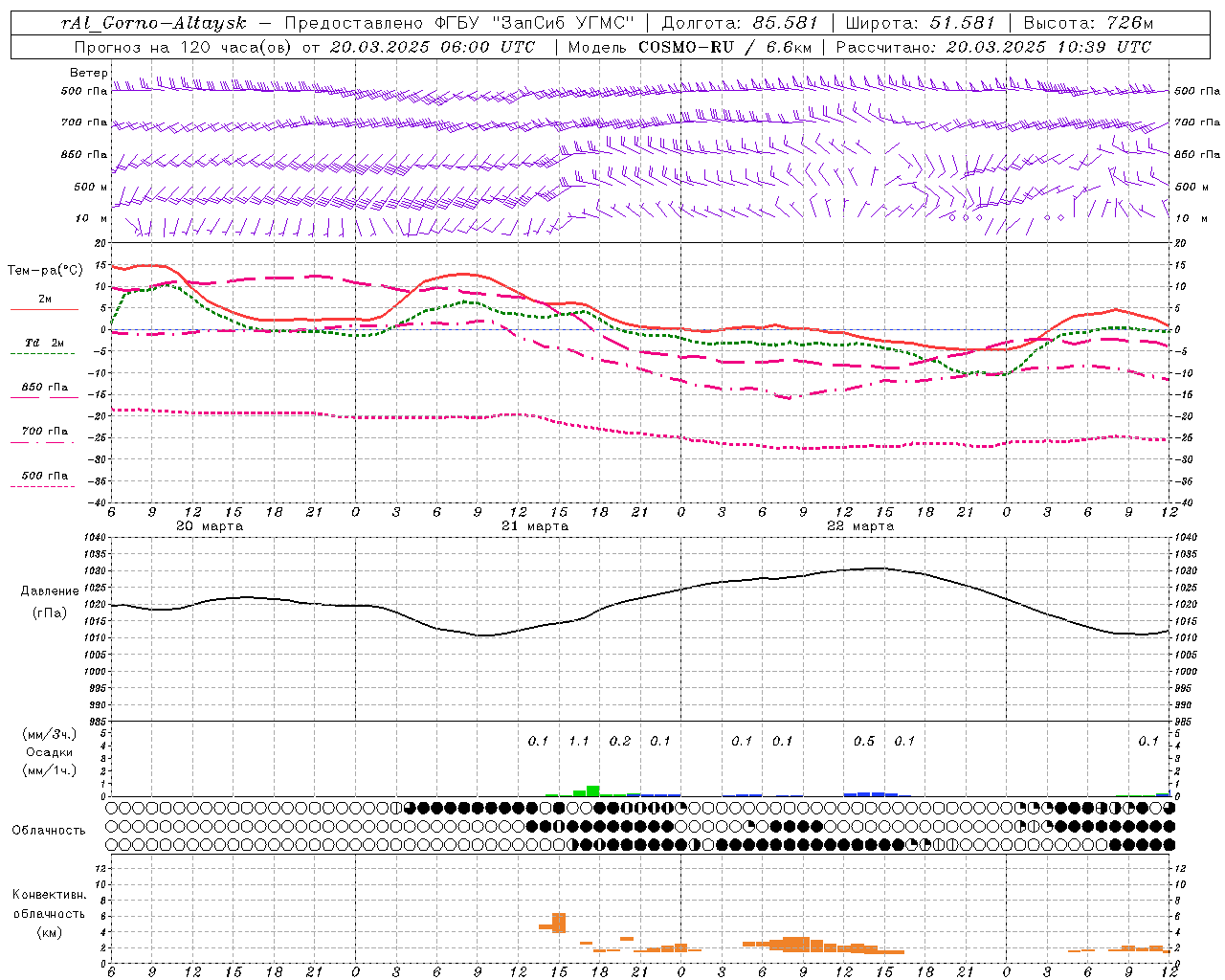Click the 20 марта date label
The width and height of the screenshot is (1225, 980).
click(x=210, y=526)
